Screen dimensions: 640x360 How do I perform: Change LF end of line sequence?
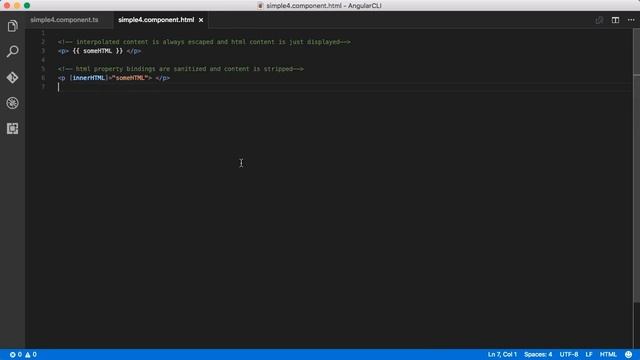pos(589,354)
